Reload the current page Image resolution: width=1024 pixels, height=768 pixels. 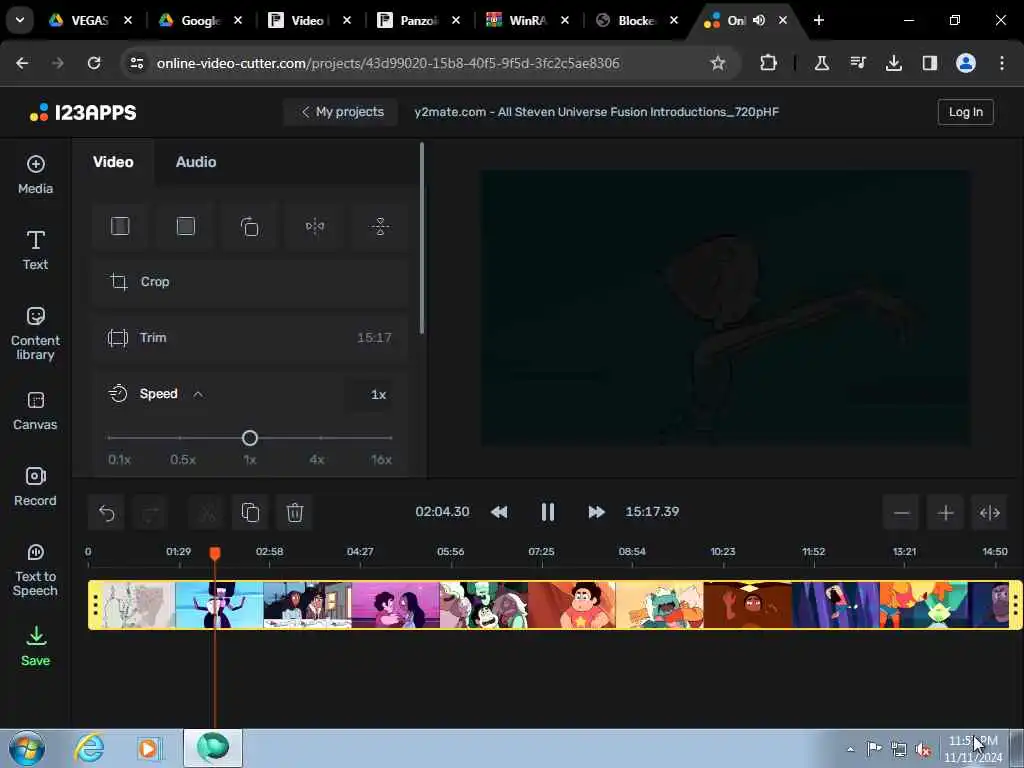[x=94, y=63]
